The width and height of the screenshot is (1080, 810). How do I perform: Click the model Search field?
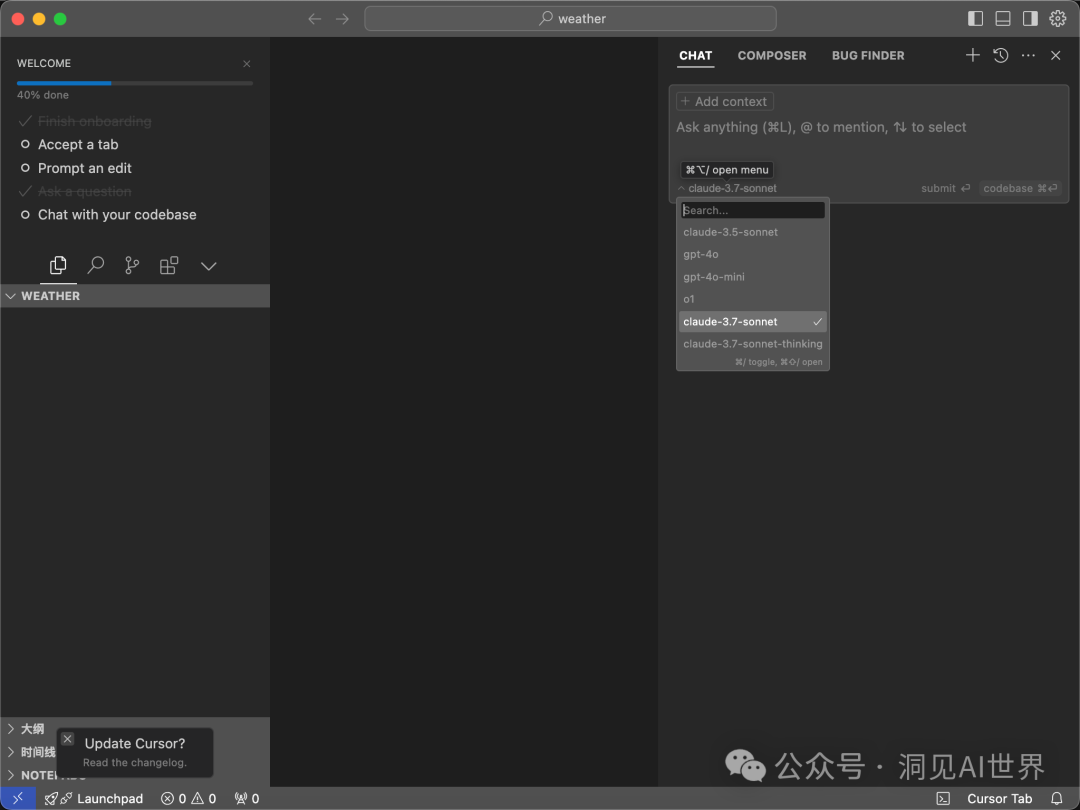pos(754,210)
